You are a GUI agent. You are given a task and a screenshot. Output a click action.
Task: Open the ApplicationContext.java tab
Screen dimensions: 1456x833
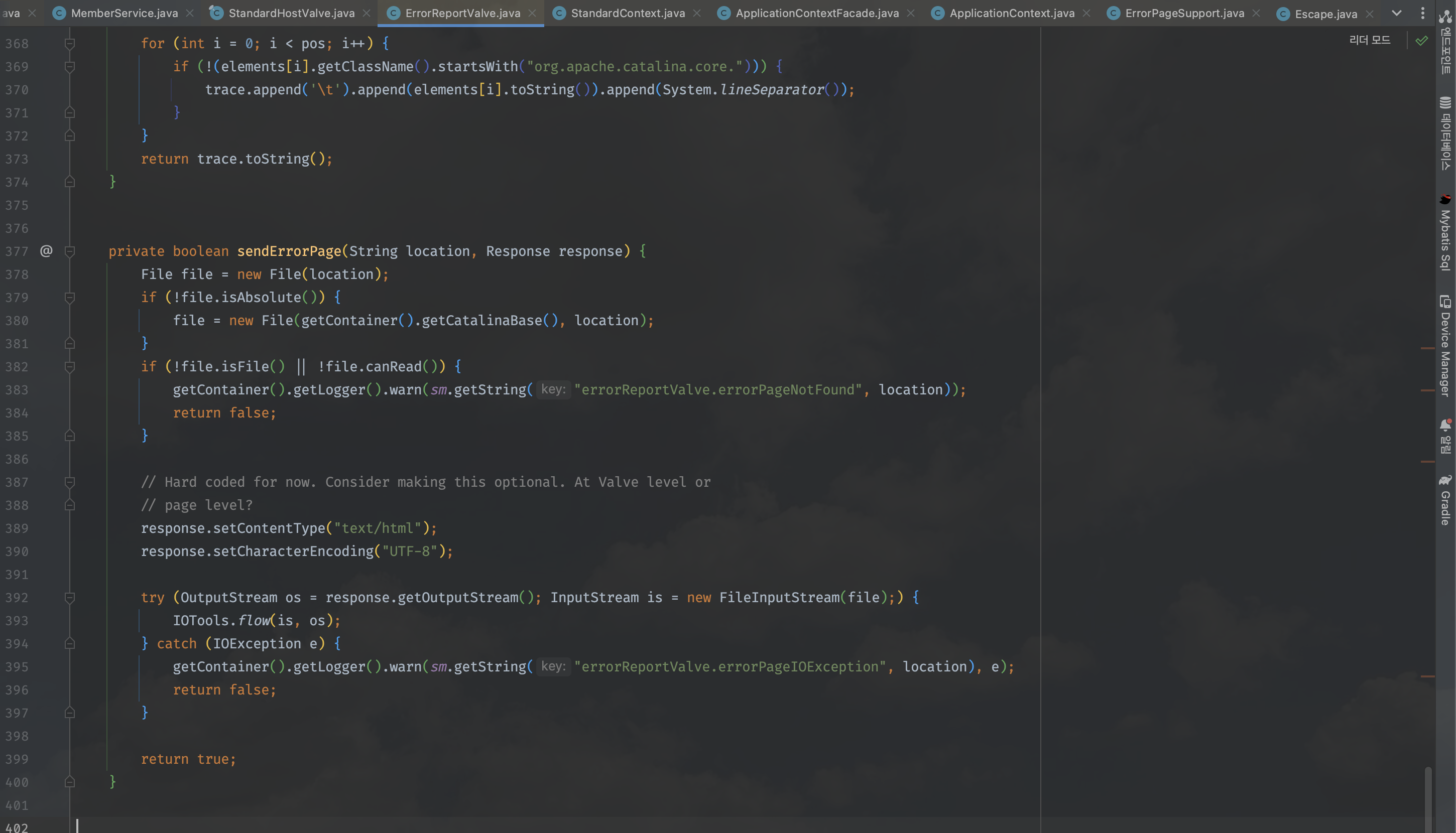(x=1012, y=13)
